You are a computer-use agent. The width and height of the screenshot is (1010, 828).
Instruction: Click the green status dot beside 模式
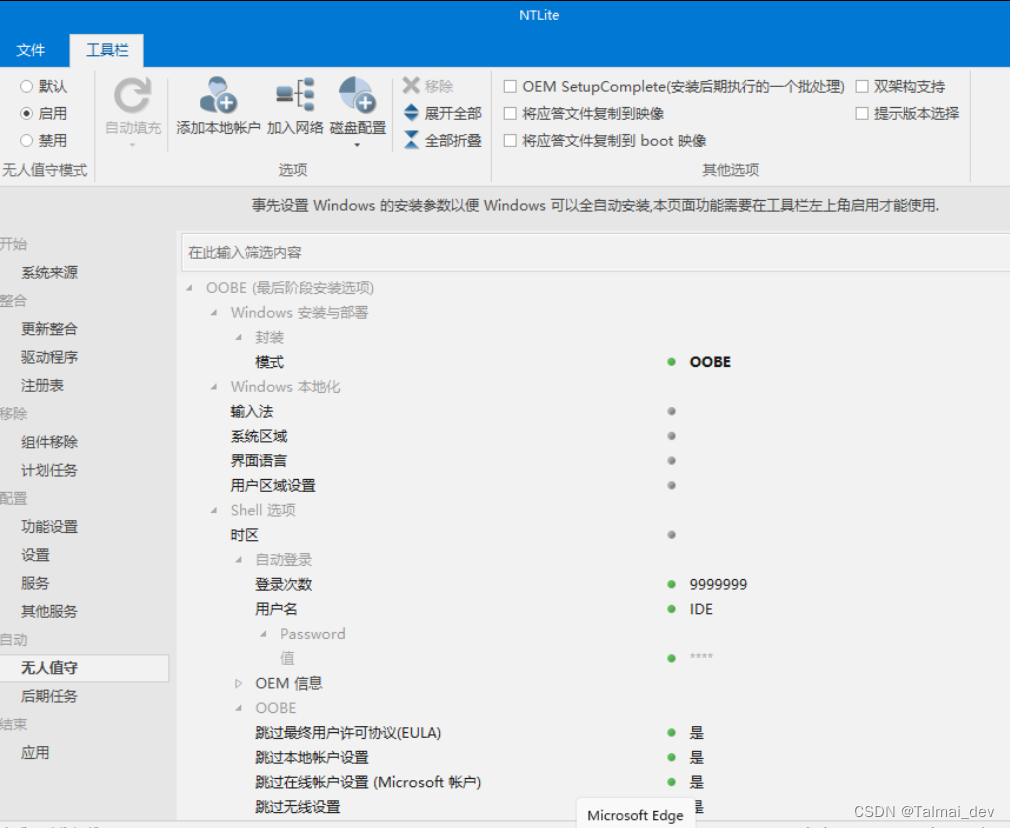pyautogui.click(x=671, y=362)
